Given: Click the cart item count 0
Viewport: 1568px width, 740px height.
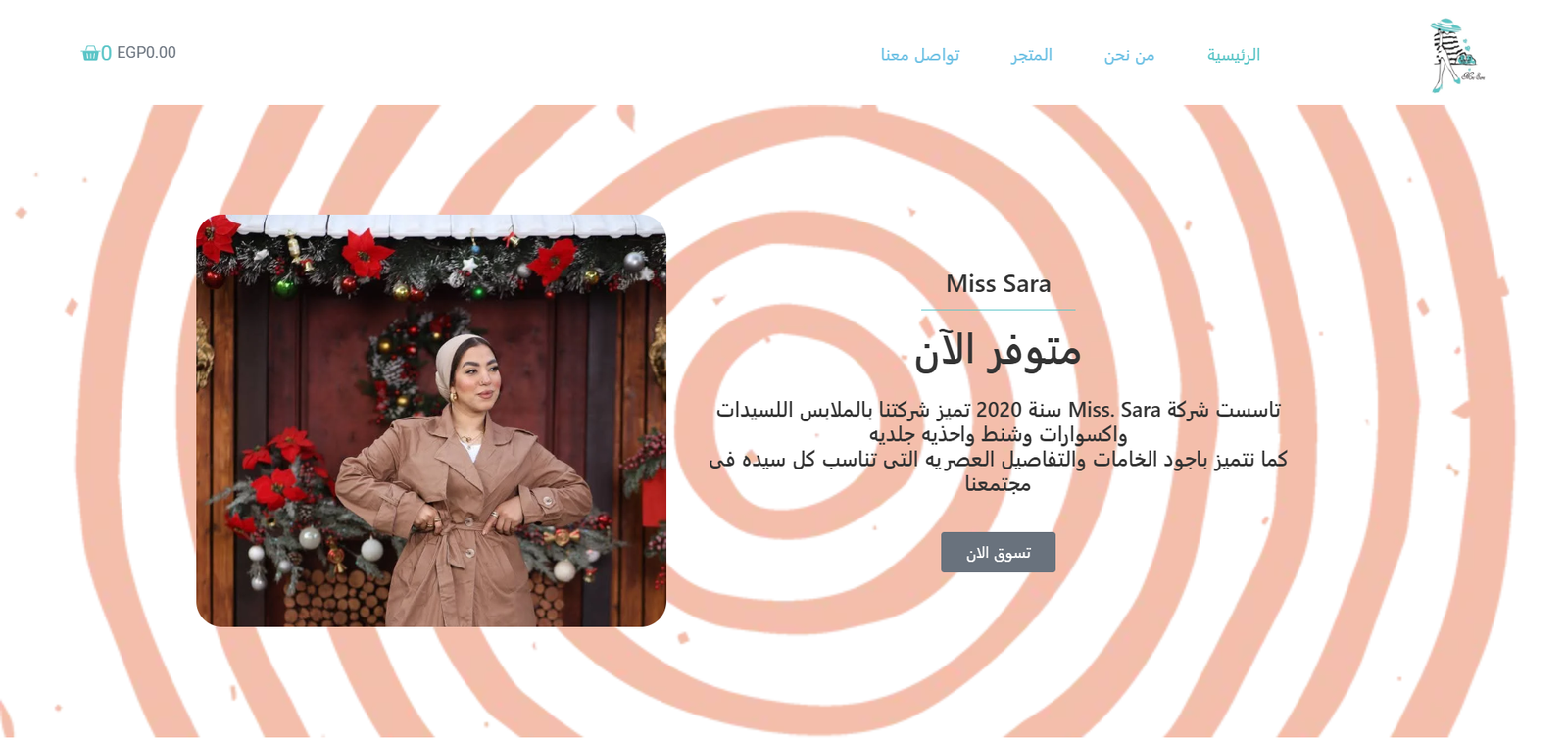Looking at the screenshot, I should (x=106, y=53).
